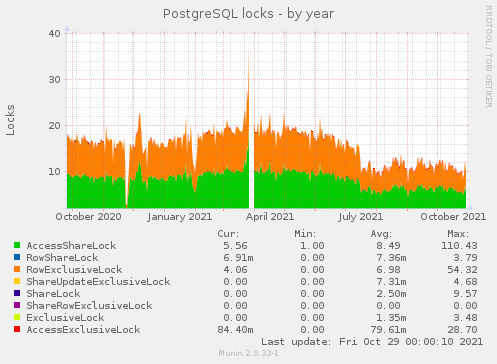Click RowExclusiveLock max value 54.32
The image size is (497, 364).
pos(462,270)
